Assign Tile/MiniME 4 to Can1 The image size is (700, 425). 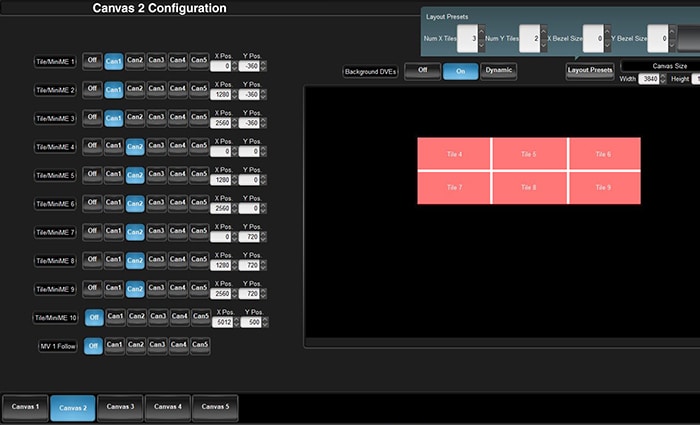(x=114, y=146)
